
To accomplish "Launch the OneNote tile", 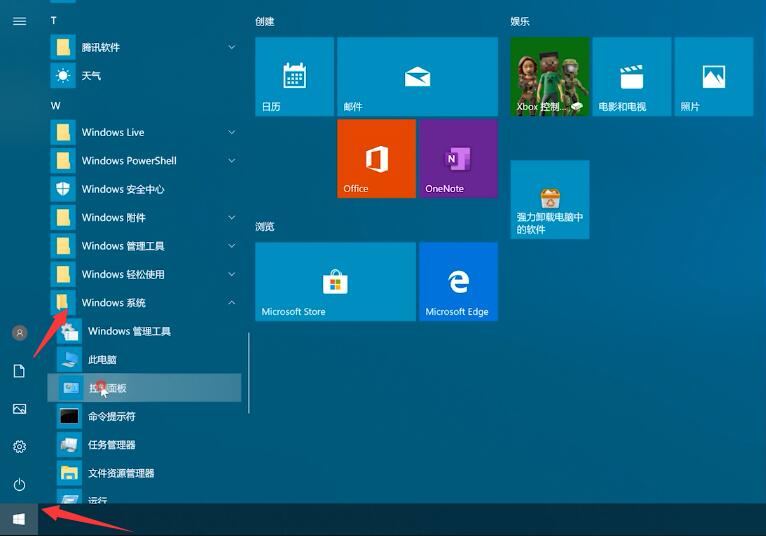I will [x=459, y=159].
